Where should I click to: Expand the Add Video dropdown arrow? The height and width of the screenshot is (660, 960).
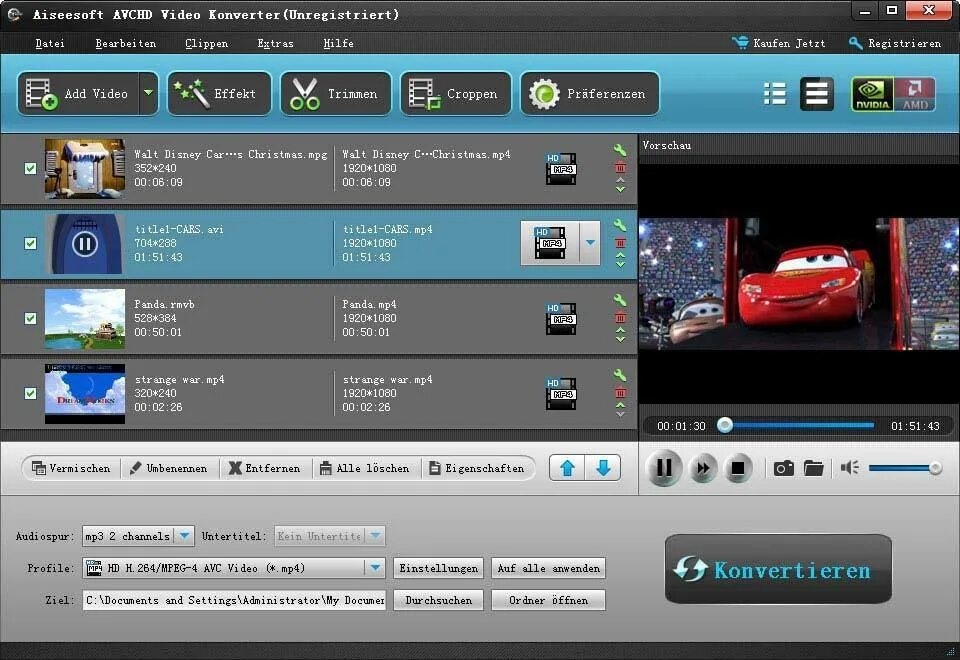tap(149, 94)
